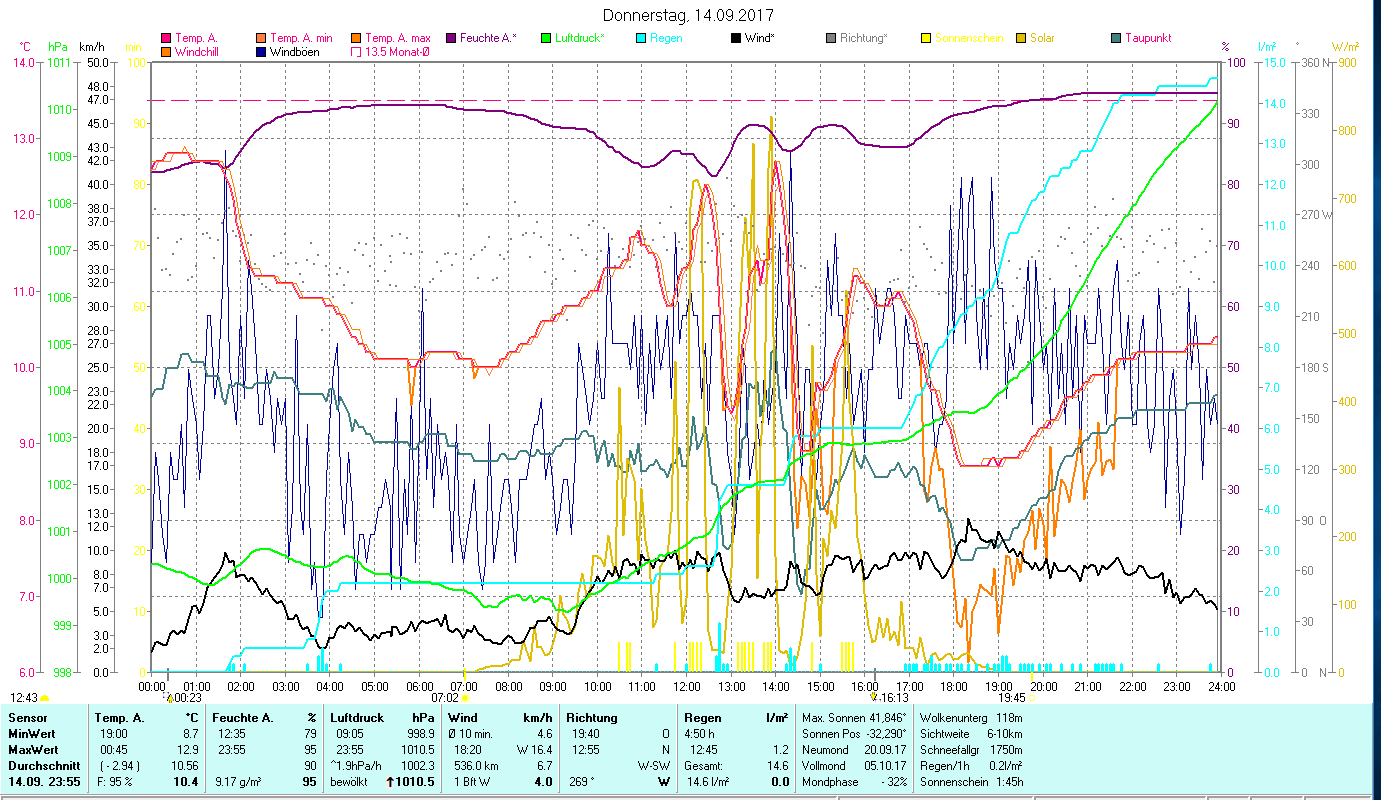Image resolution: width=1381 pixels, height=800 pixels.
Task: Click the Schneefallgr 1750m entry
Action: coord(971,750)
